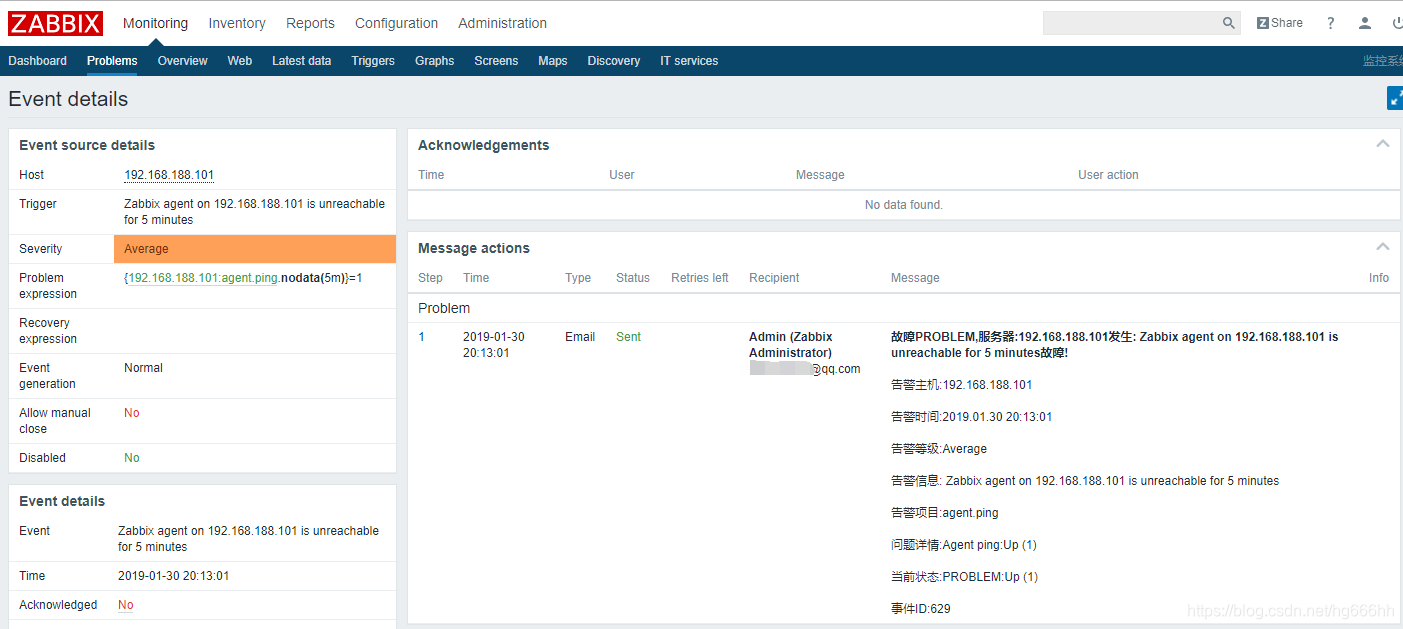This screenshot has width=1403, height=629.
Task: Click Disabled value No
Action: click(132, 458)
